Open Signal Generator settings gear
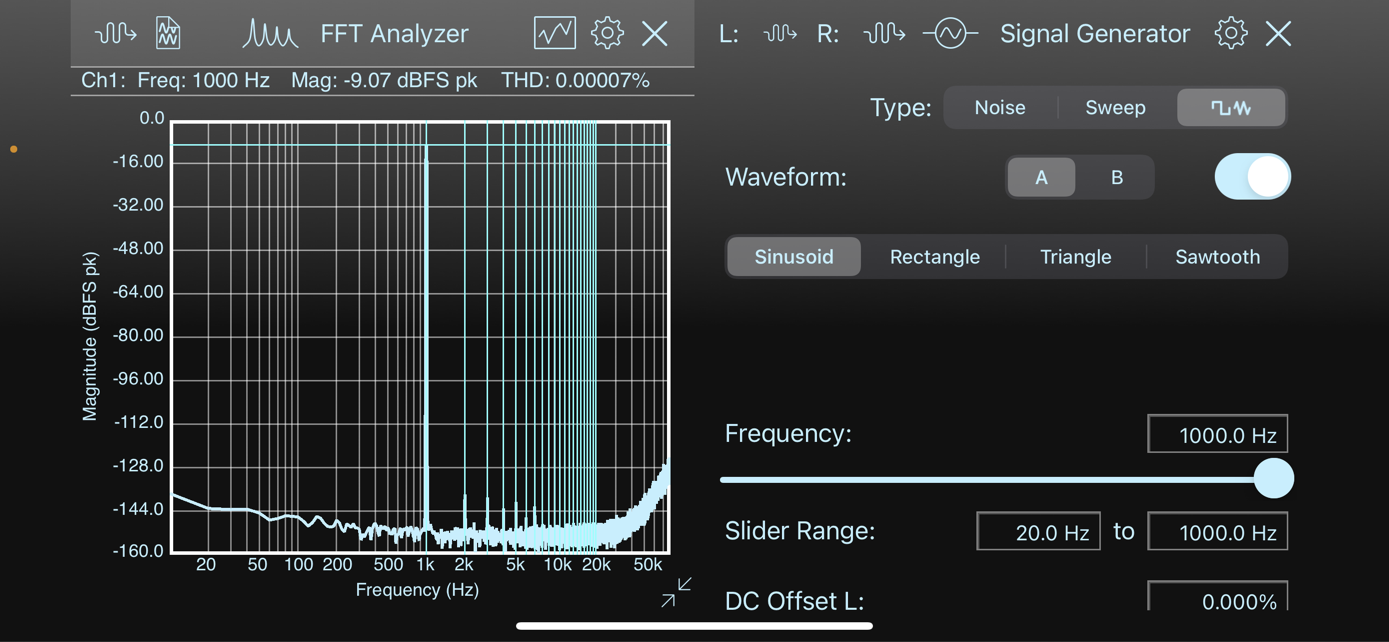 pos(1231,33)
